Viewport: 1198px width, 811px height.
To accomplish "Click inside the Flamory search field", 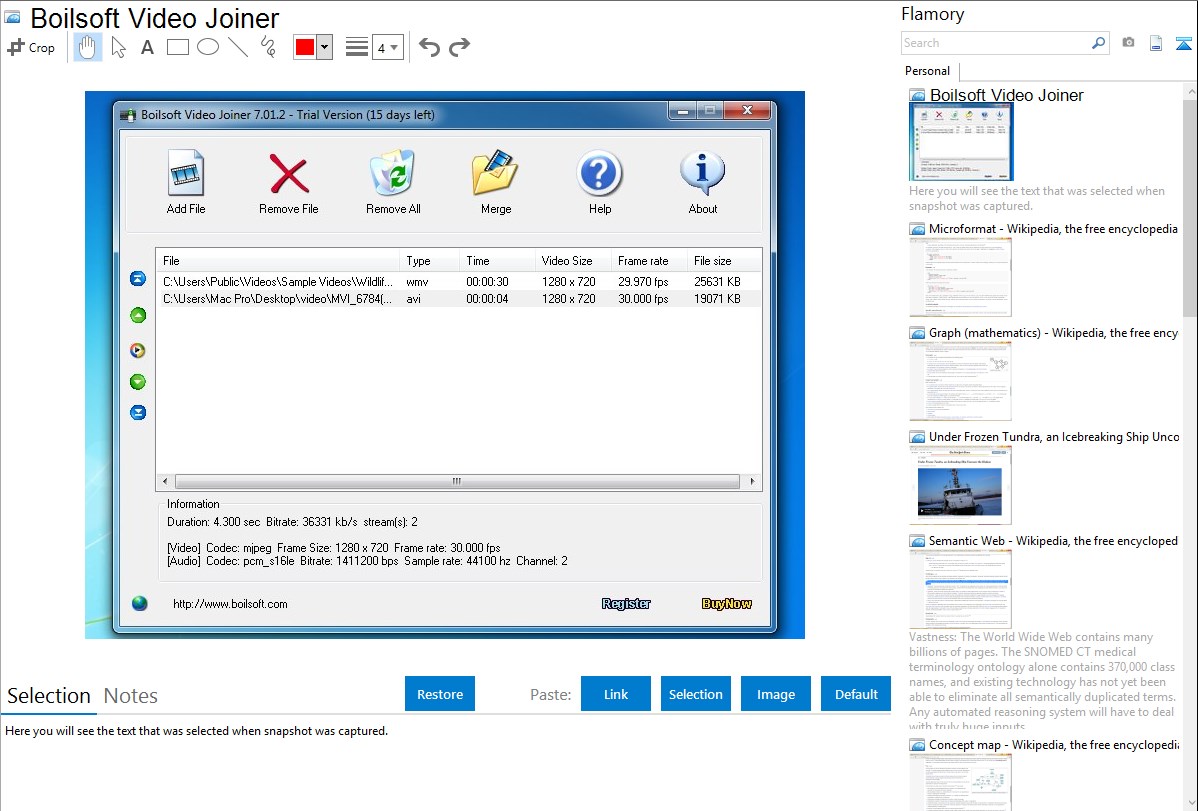I will click(995, 43).
